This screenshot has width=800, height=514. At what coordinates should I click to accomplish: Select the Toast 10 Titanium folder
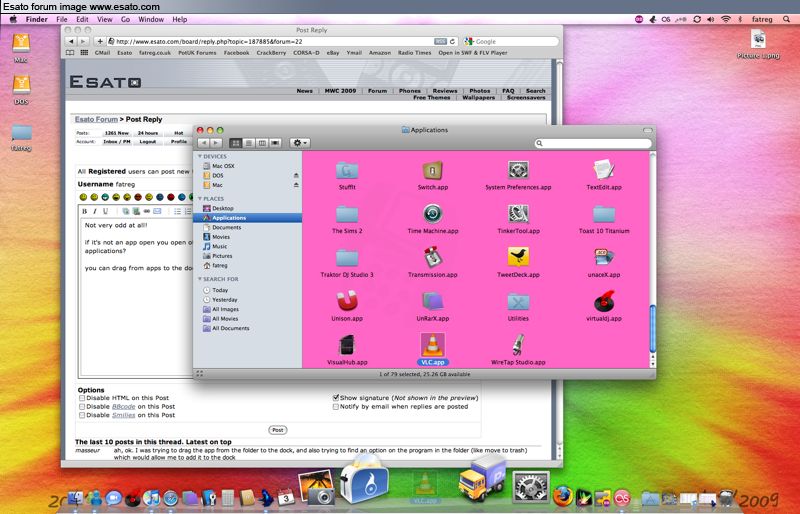coord(604,214)
